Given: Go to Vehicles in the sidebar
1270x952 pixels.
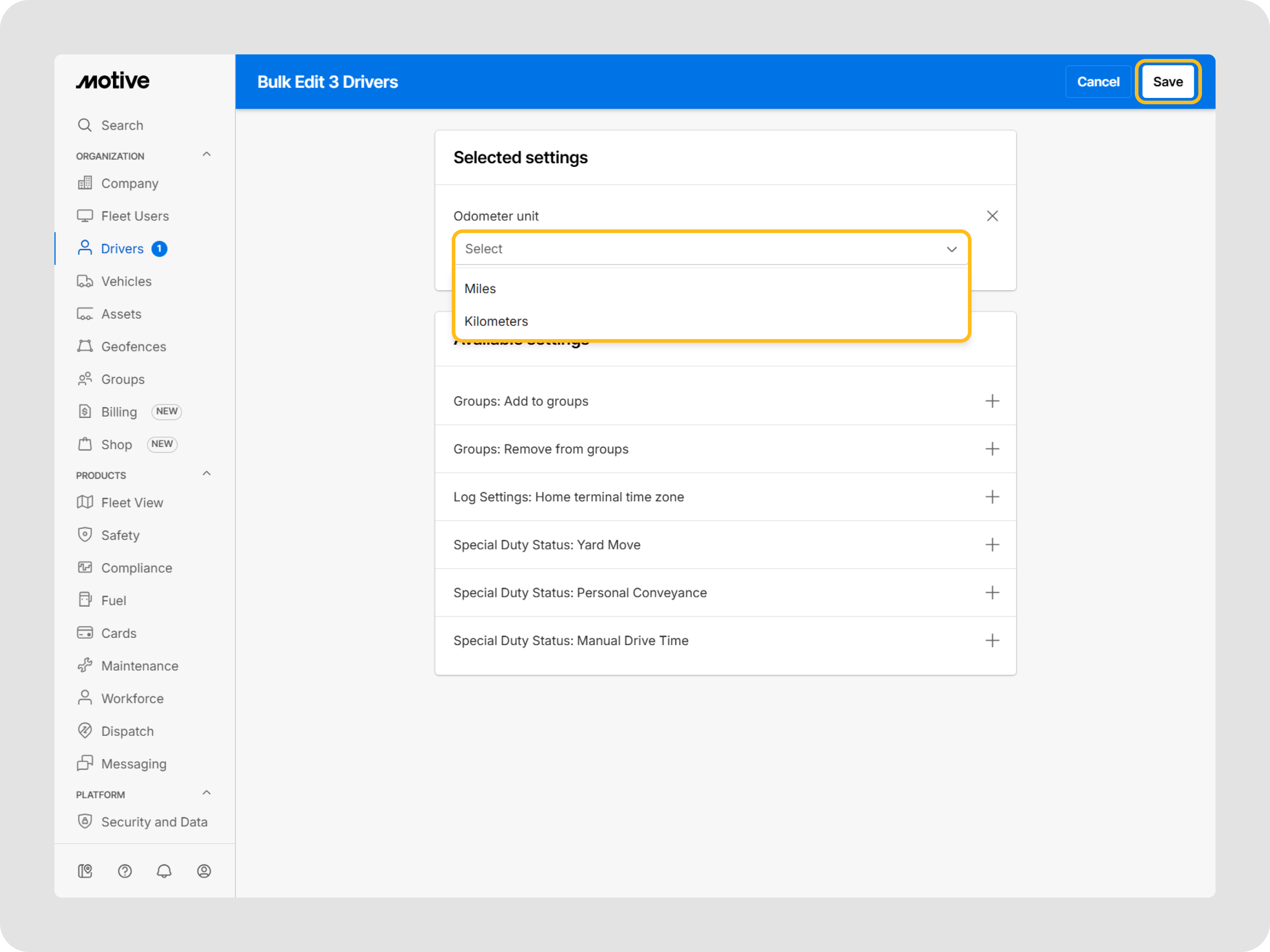Looking at the screenshot, I should click(126, 281).
